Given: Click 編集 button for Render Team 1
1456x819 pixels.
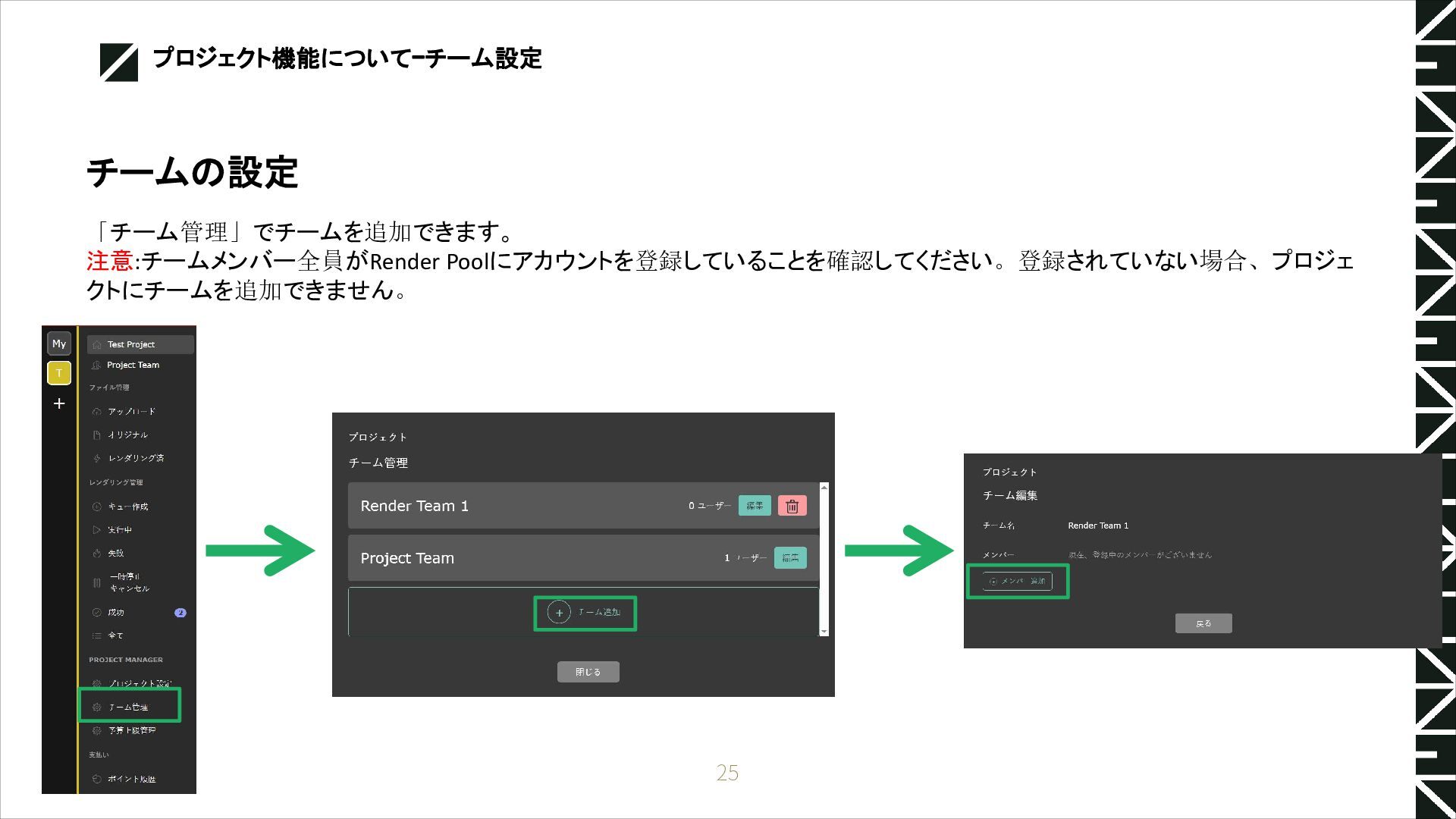Looking at the screenshot, I should click(755, 506).
